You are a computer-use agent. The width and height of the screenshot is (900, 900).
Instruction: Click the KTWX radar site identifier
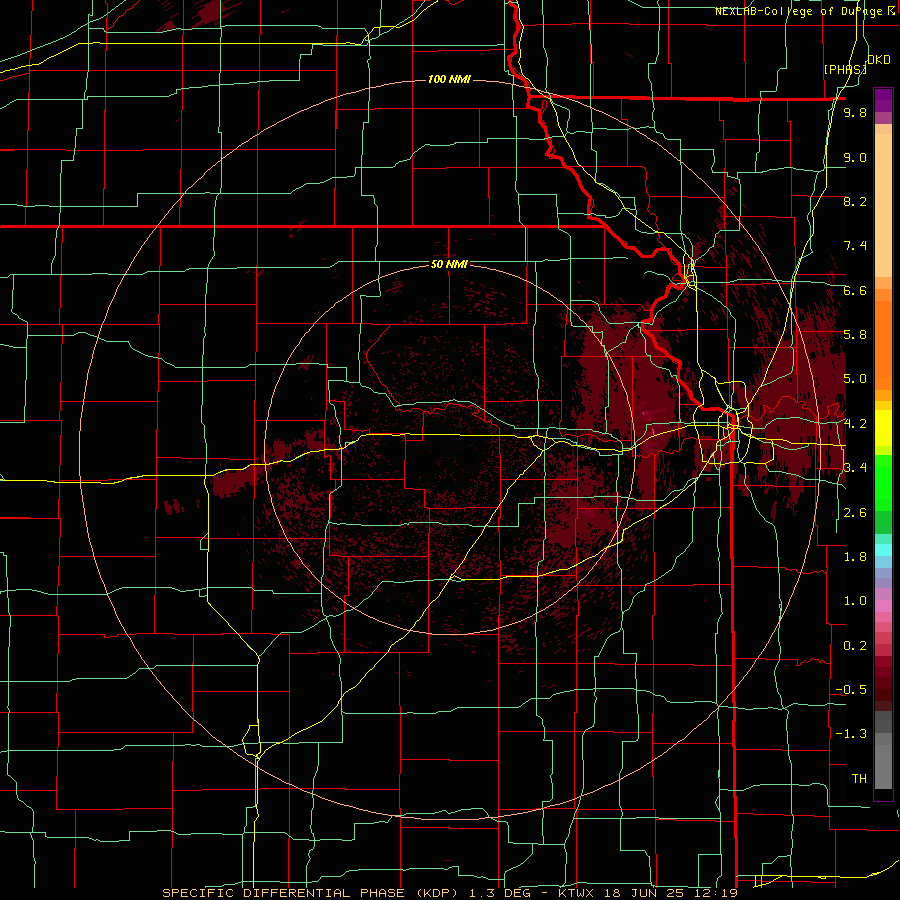577,893
